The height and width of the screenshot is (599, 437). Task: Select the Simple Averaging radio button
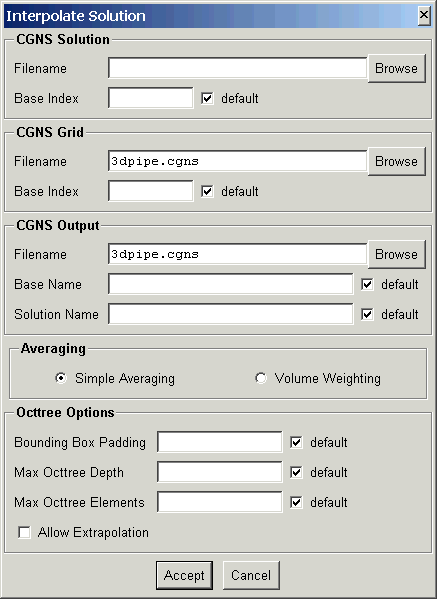61,378
